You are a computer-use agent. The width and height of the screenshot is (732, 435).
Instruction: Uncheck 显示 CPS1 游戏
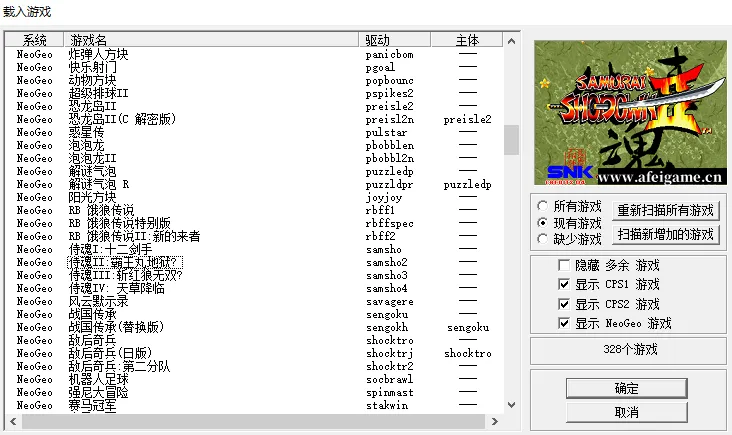(x=565, y=285)
